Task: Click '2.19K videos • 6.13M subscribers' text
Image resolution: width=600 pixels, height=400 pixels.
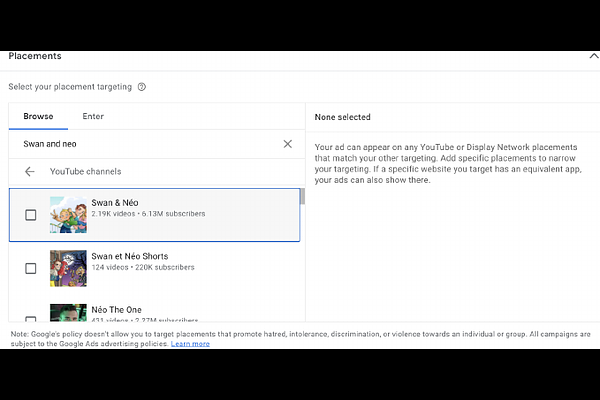Action: [148, 214]
